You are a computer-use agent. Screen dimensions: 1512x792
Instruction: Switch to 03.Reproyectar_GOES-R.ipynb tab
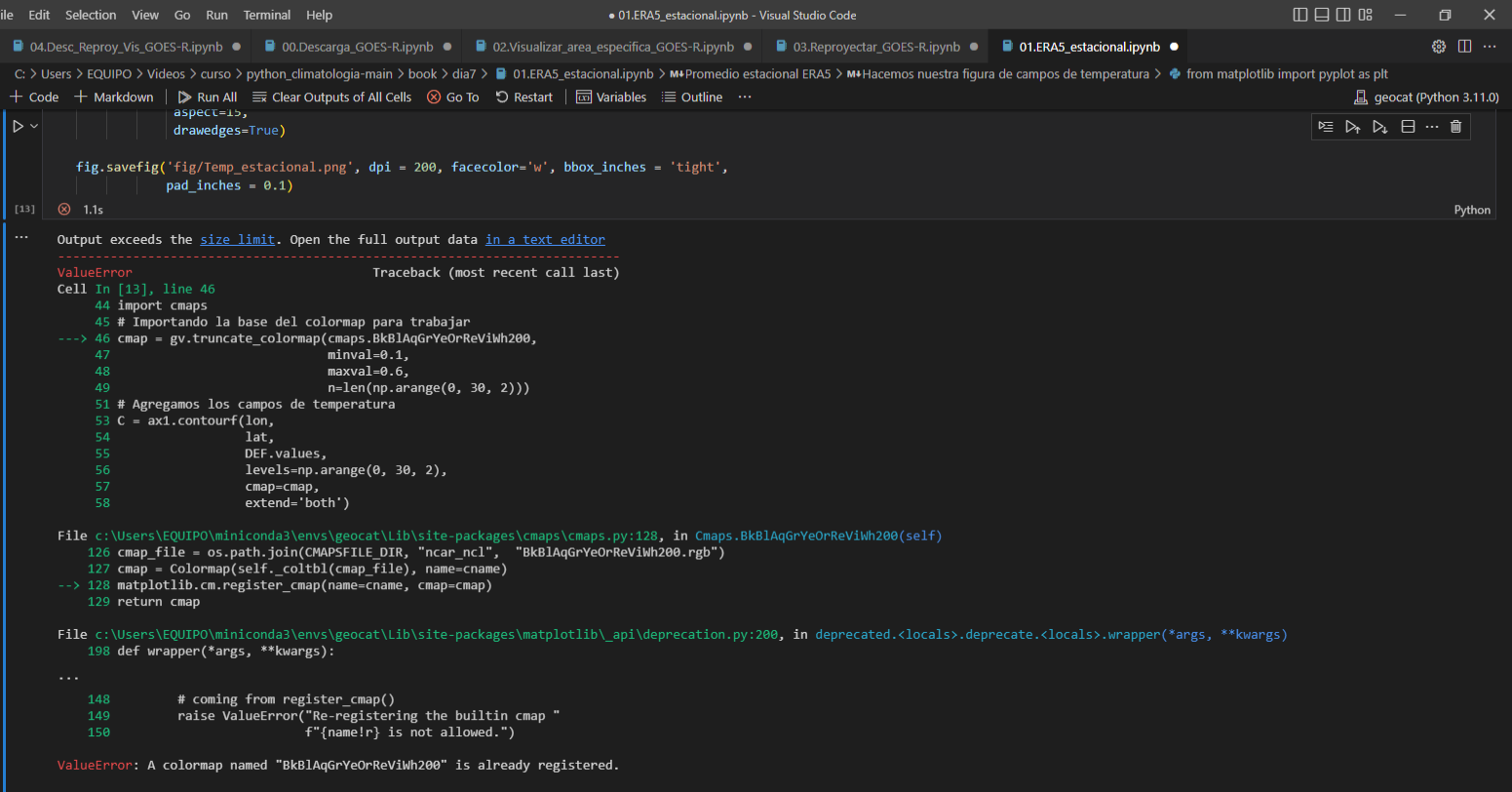876,47
